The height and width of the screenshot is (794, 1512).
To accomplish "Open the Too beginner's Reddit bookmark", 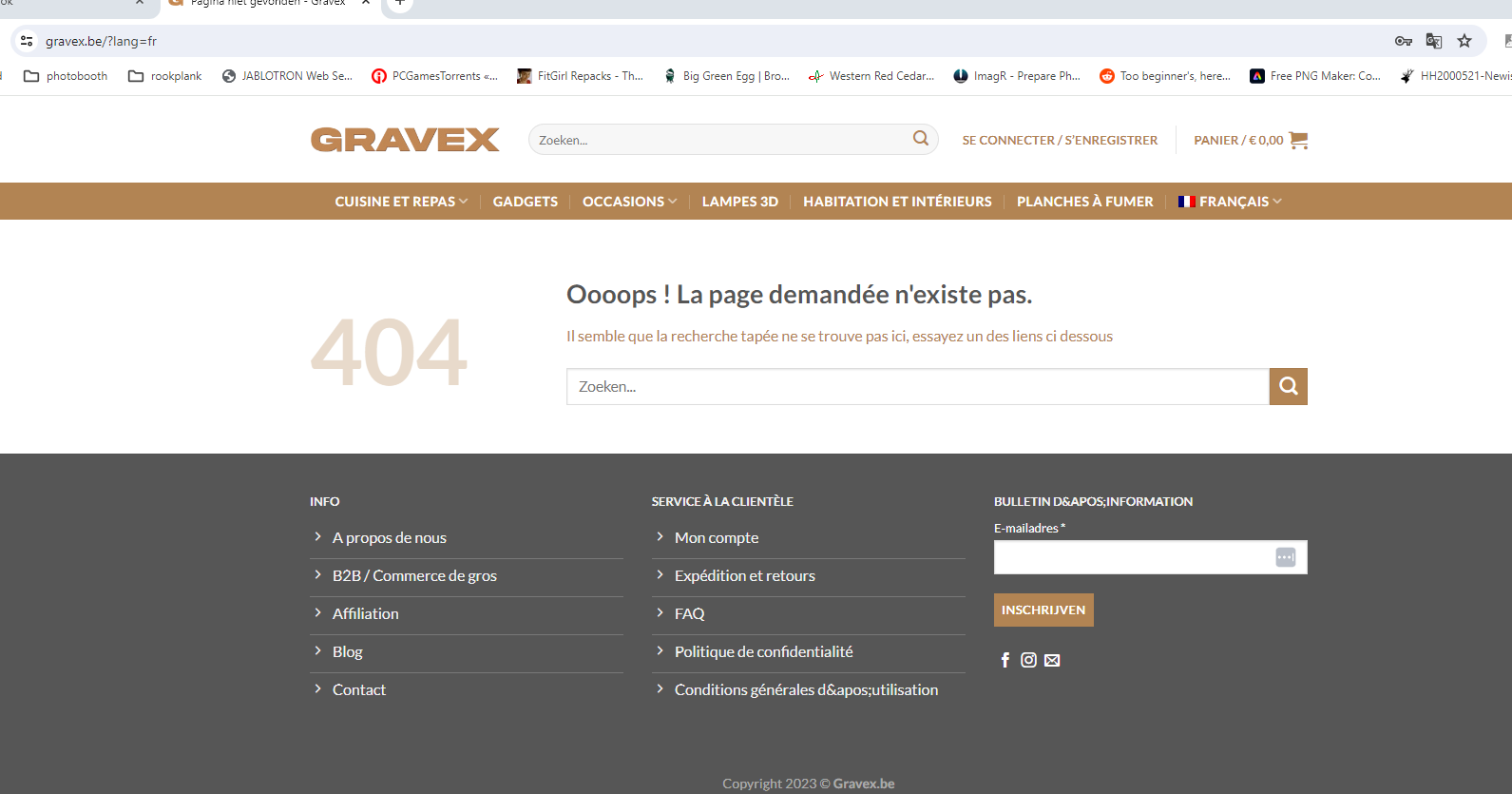I will pos(1165,76).
